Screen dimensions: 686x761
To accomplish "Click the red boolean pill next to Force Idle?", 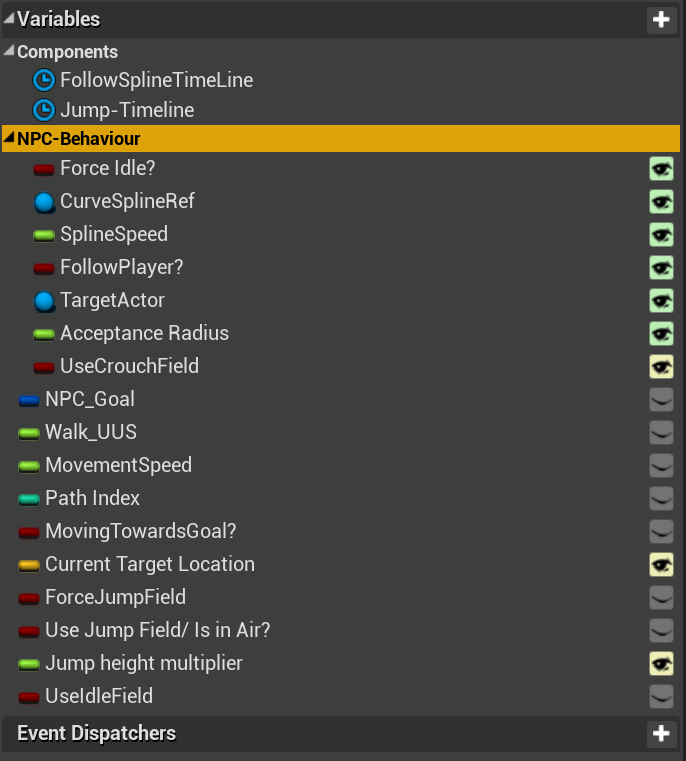I will pyautogui.click(x=44, y=169).
